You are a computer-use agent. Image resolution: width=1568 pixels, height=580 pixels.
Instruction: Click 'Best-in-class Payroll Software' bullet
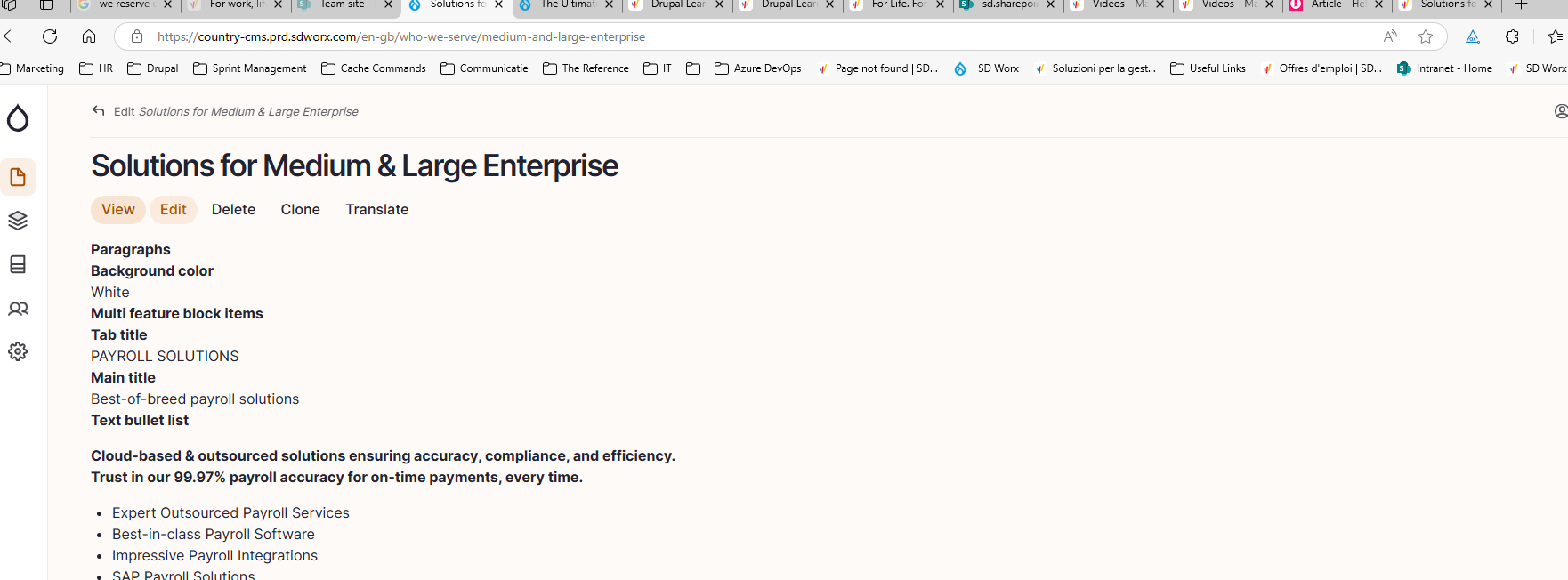214,534
